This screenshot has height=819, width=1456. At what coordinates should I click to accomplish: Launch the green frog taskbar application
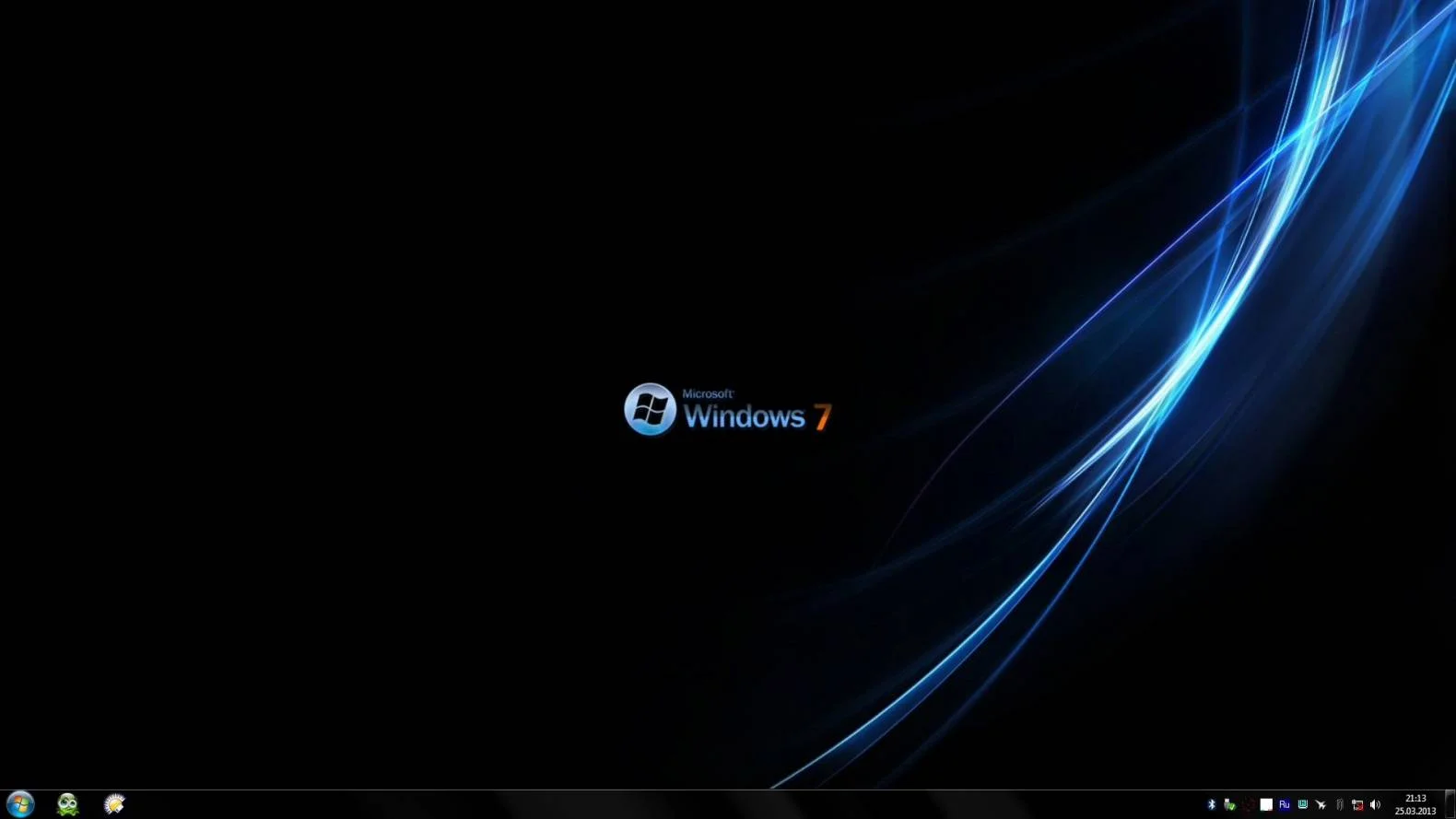coord(67,804)
